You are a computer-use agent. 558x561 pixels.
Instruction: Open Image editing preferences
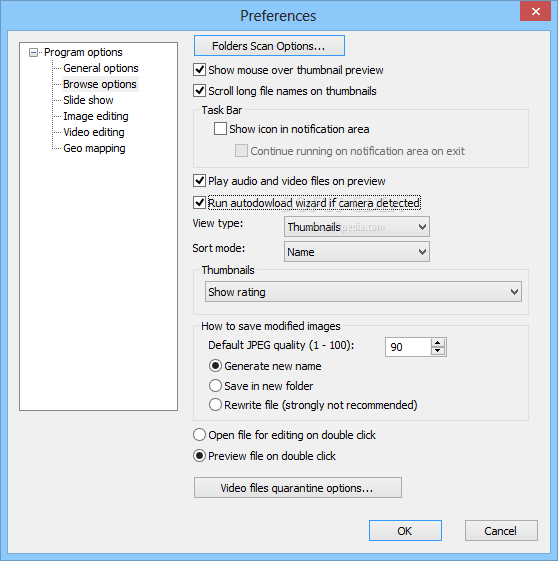point(96,116)
